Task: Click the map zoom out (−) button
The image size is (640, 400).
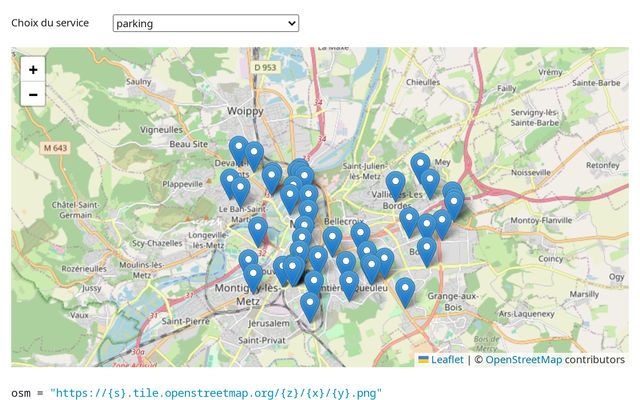Action: [33, 95]
